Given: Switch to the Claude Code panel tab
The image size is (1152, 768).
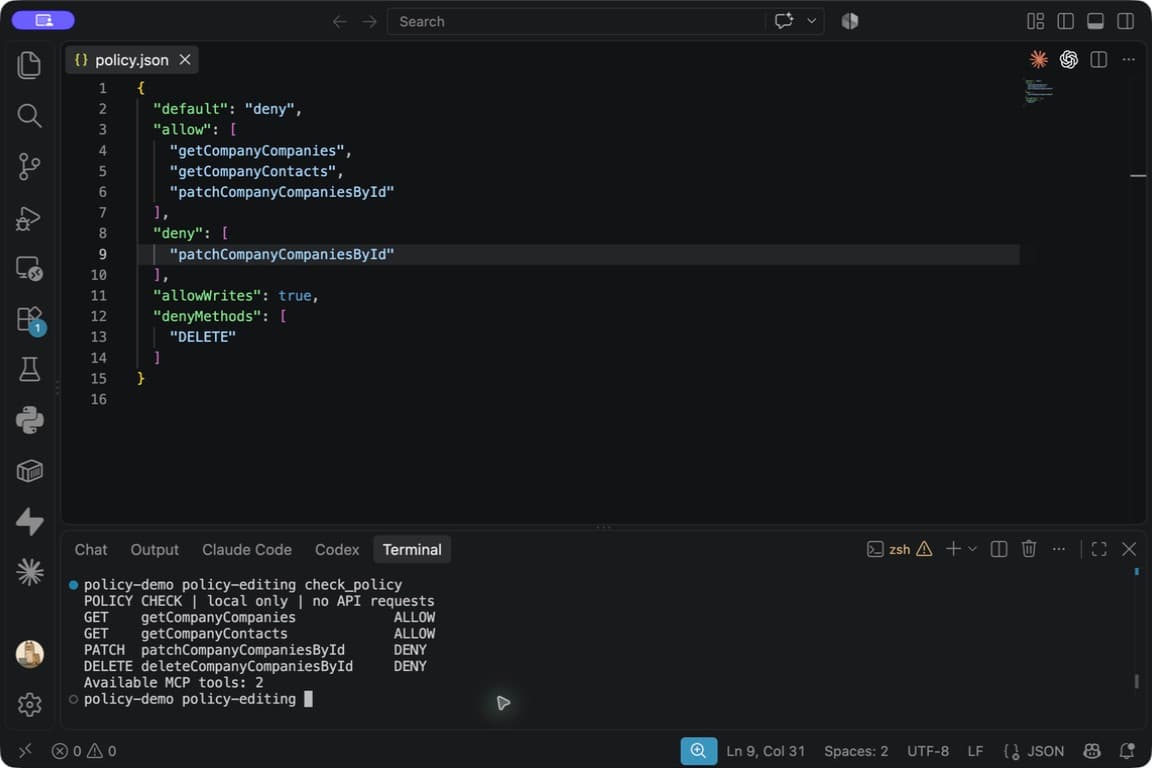Looking at the screenshot, I should (247, 550).
